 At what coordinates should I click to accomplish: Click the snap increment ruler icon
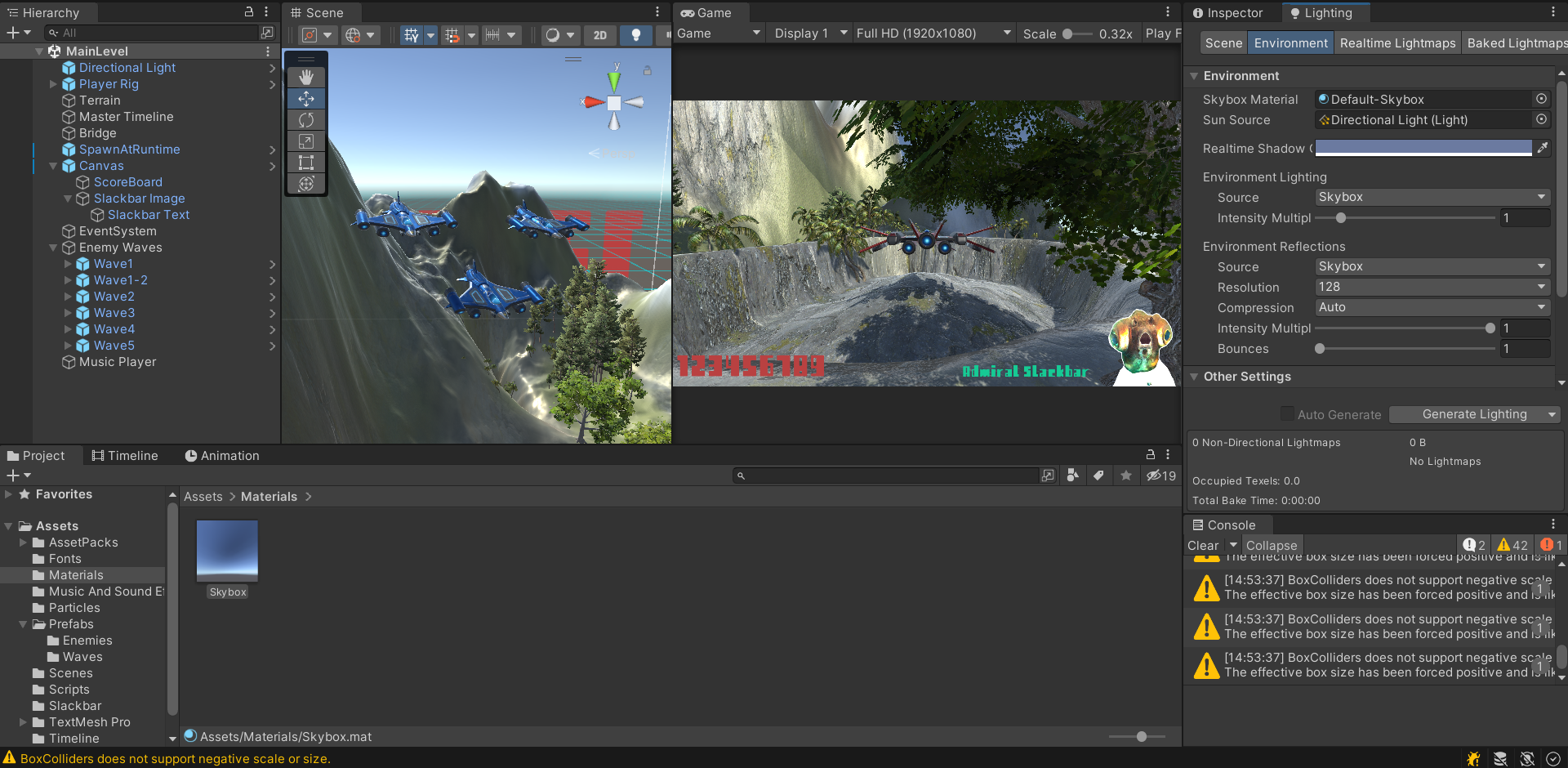click(x=492, y=35)
